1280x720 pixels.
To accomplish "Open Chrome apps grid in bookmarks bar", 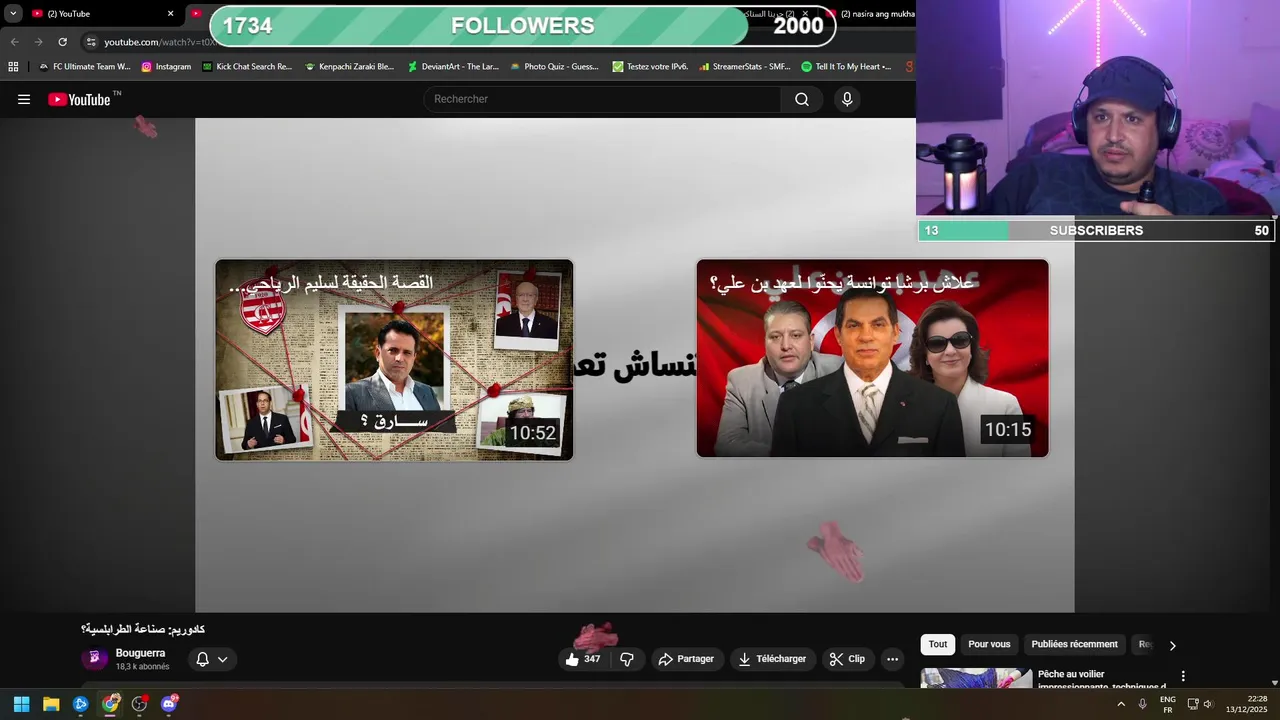I will [13, 67].
